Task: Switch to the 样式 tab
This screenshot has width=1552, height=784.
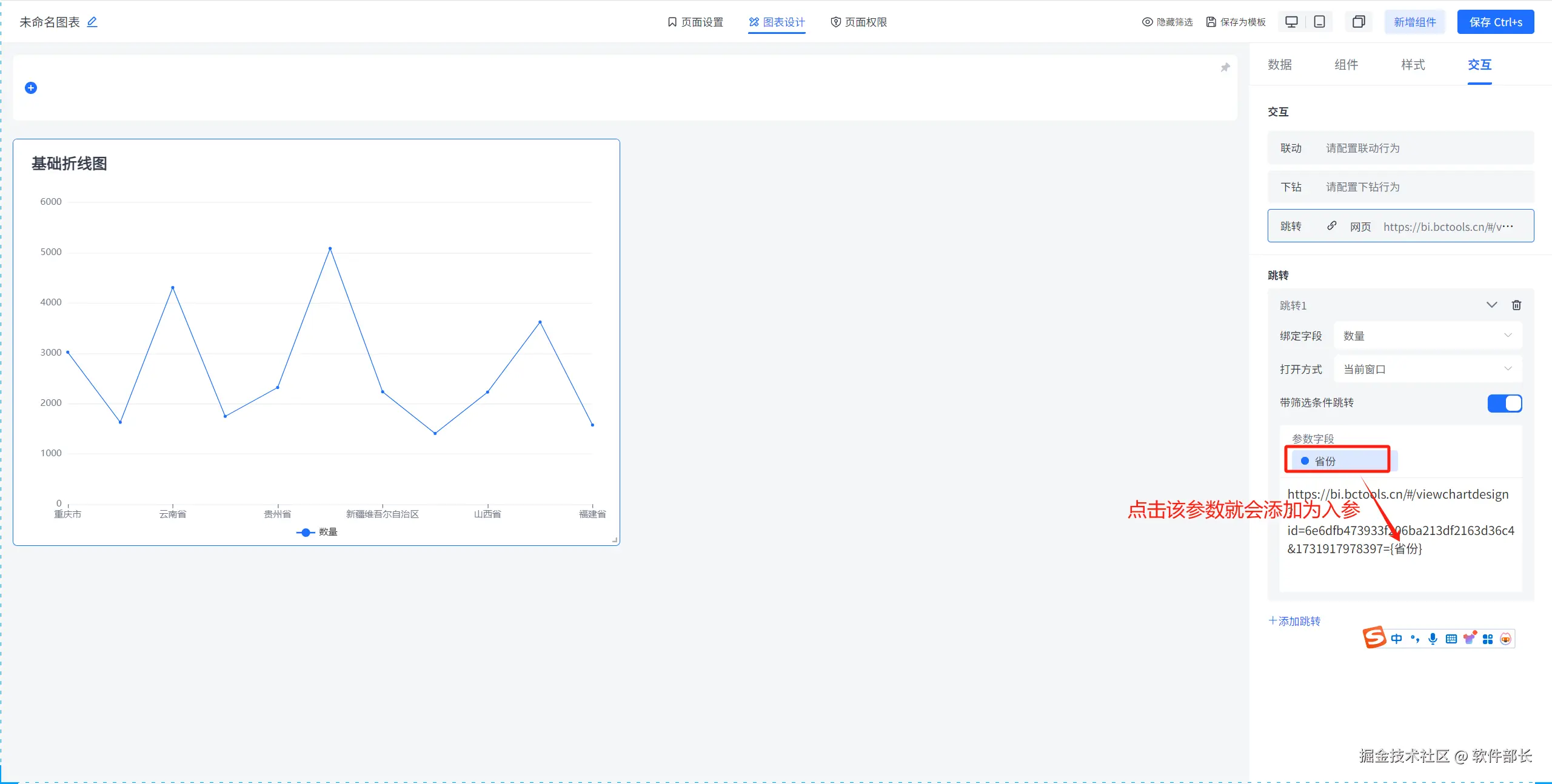Action: pyautogui.click(x=1413, y=65)
